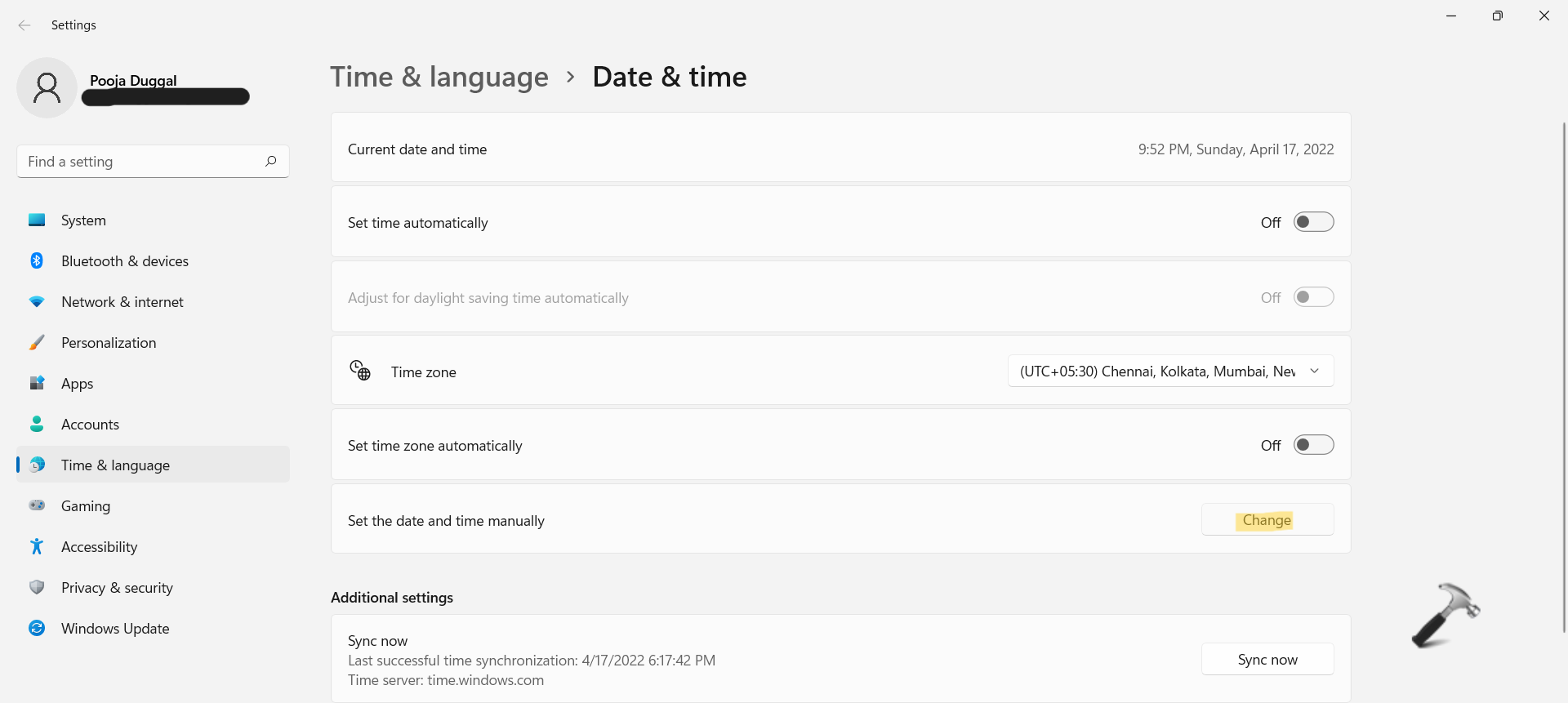Viewport: 1568px width, 703px height.
Task: Go back with the arrow button
Action: coord(24,25)
